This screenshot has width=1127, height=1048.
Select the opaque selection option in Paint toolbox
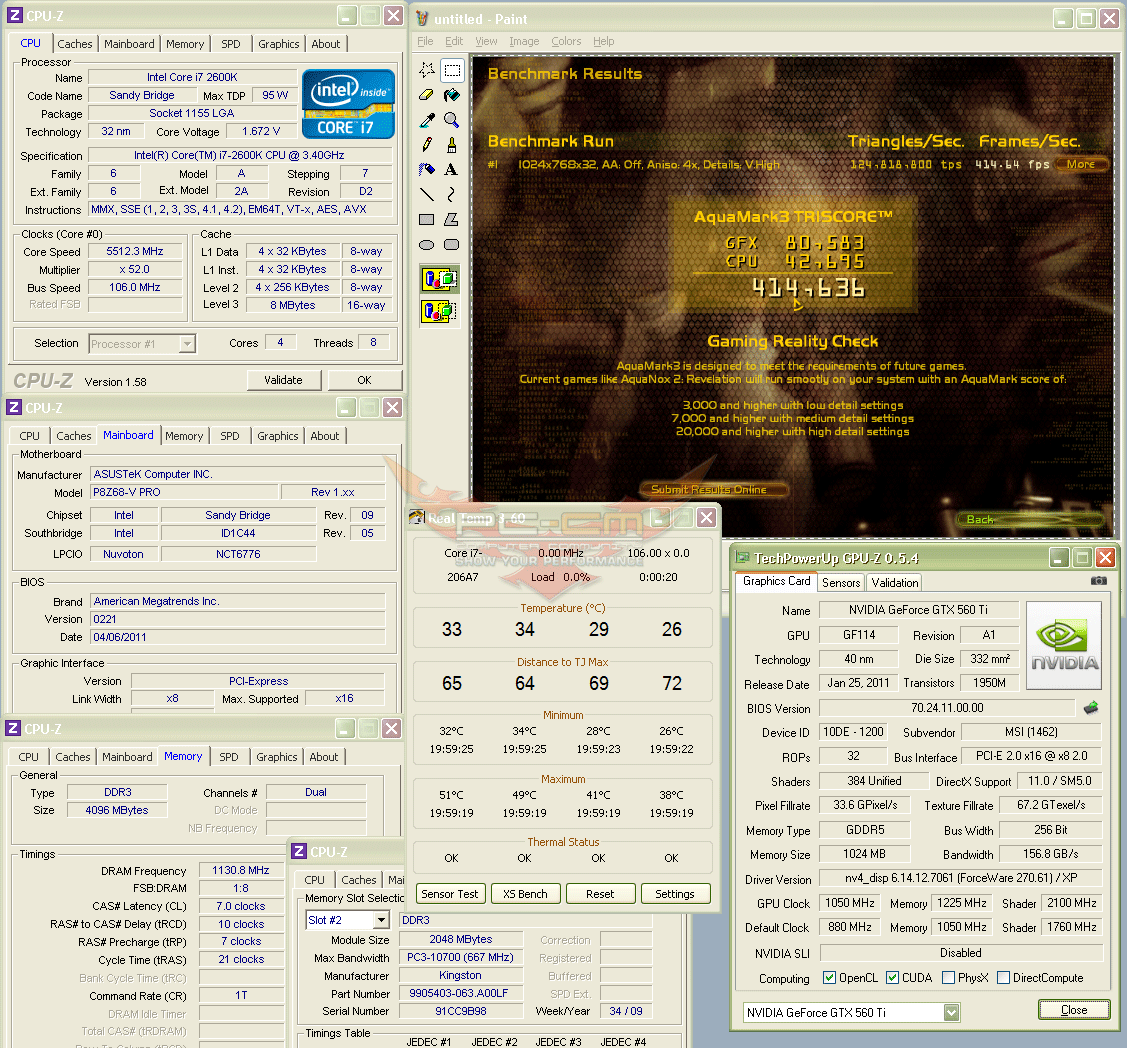pyautogui.click(x=439, y=279)
